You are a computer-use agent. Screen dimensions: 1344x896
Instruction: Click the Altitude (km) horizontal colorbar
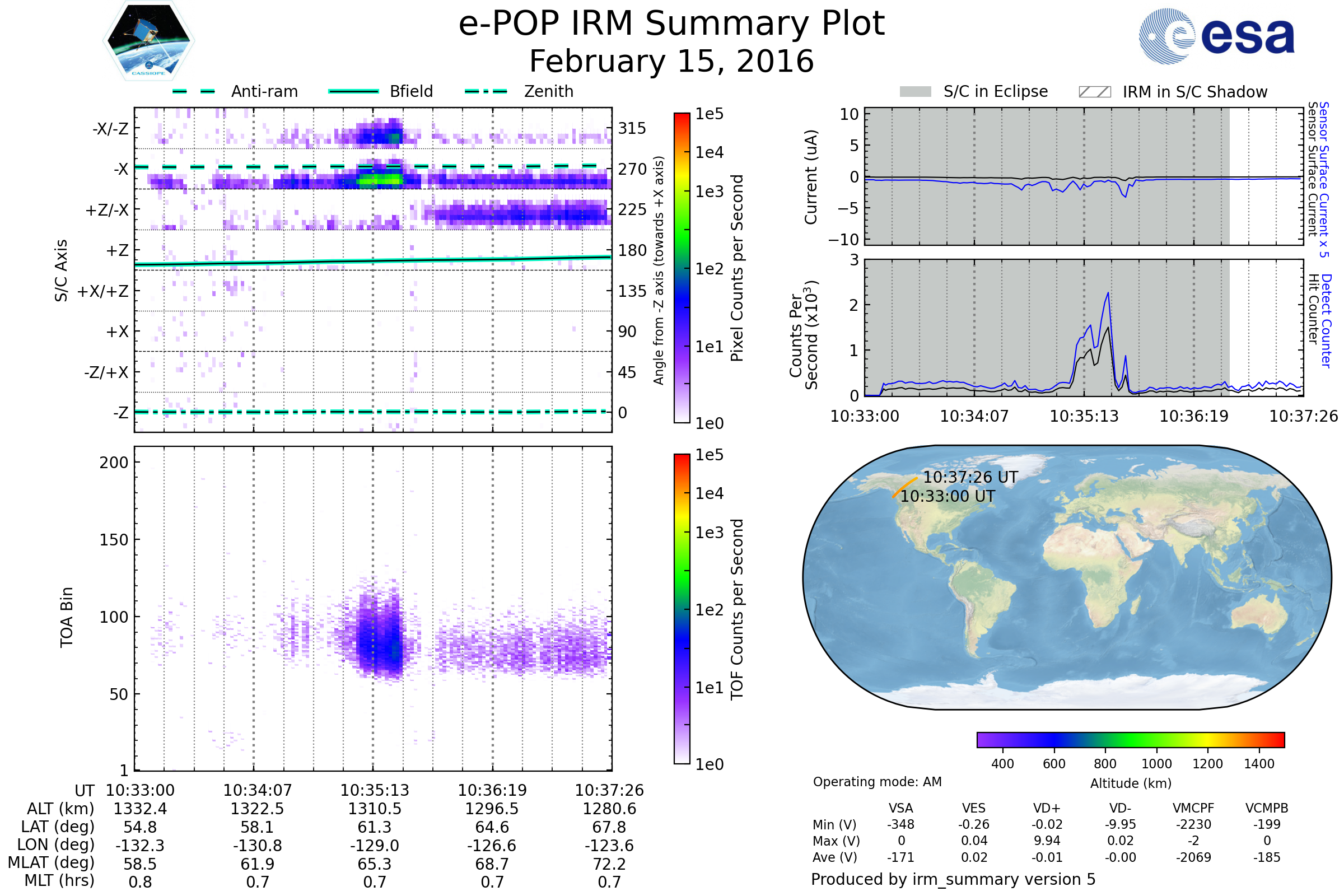1130,739
